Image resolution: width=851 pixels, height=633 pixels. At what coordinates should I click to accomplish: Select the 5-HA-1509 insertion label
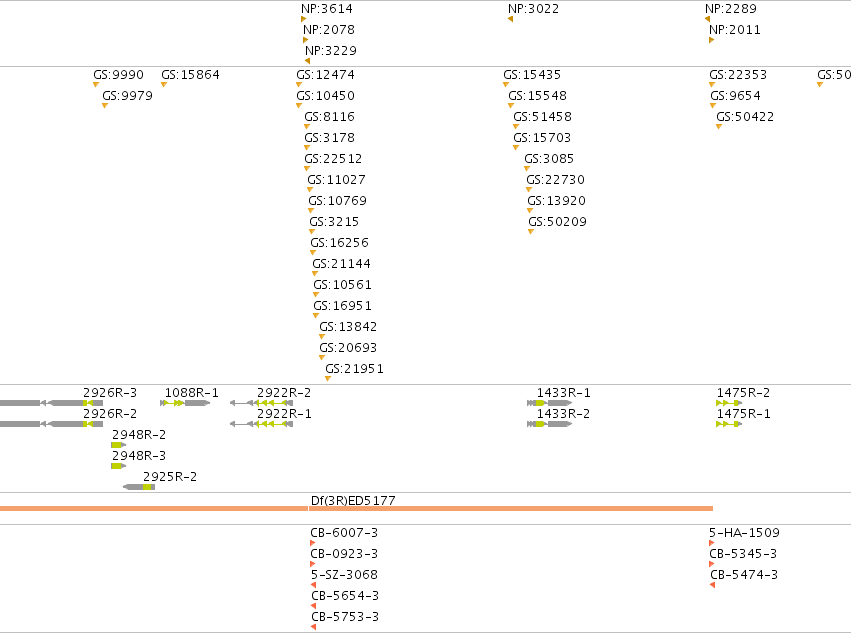pos(745,533)
